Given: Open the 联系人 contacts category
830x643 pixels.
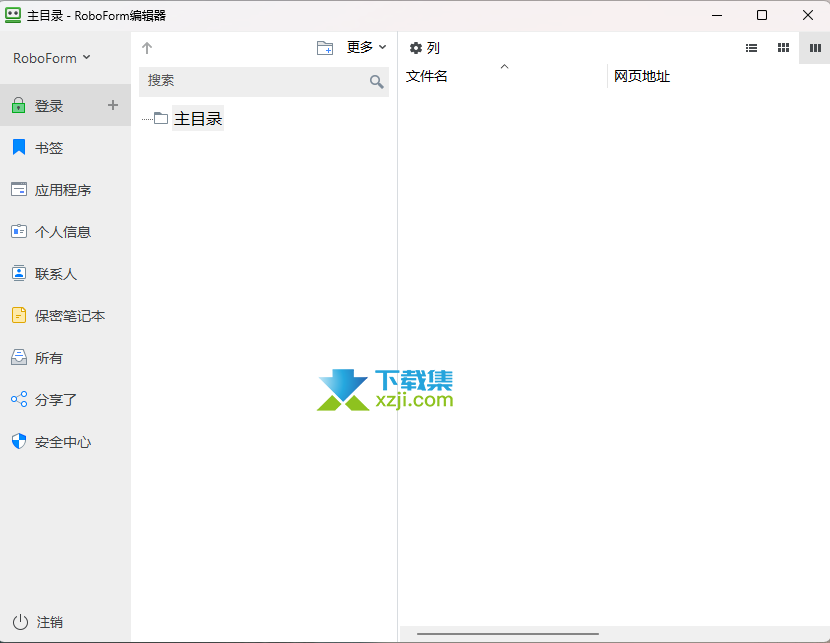Looking at the screenshot, I should click(x=65, y=274).
